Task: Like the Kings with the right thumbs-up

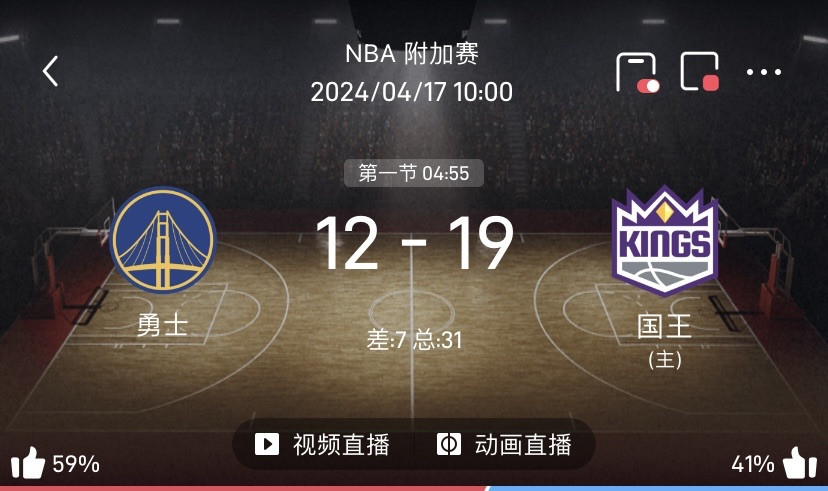Action: 800,463
